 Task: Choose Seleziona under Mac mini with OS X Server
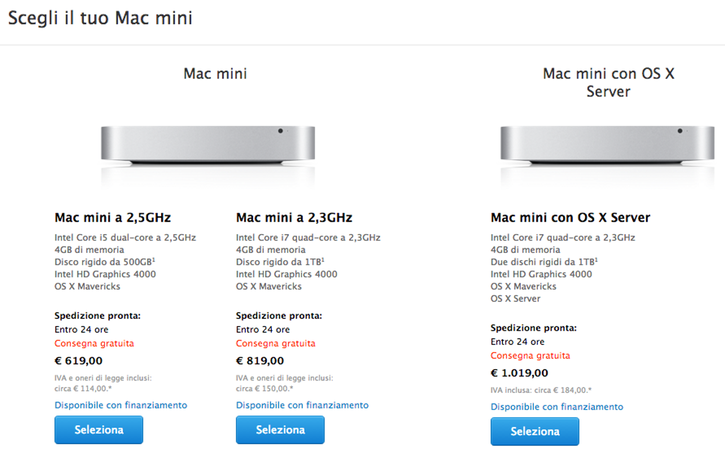point(534,432)
